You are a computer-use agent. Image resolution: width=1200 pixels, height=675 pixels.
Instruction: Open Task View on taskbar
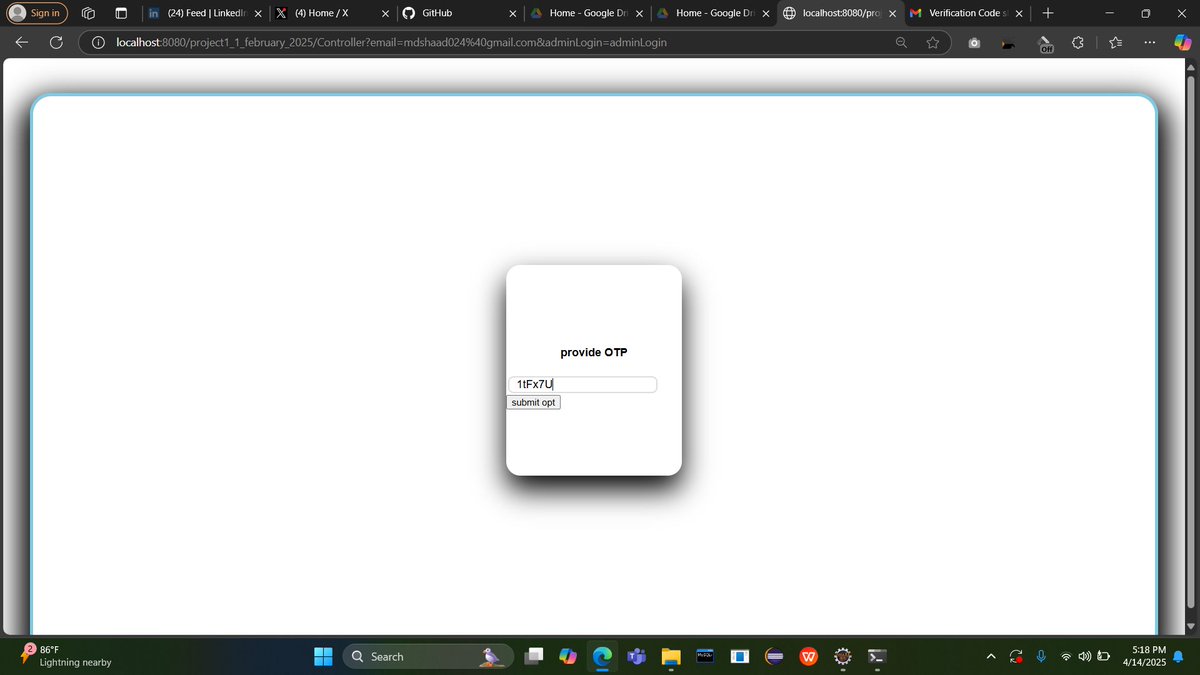(x=536, y=656)
